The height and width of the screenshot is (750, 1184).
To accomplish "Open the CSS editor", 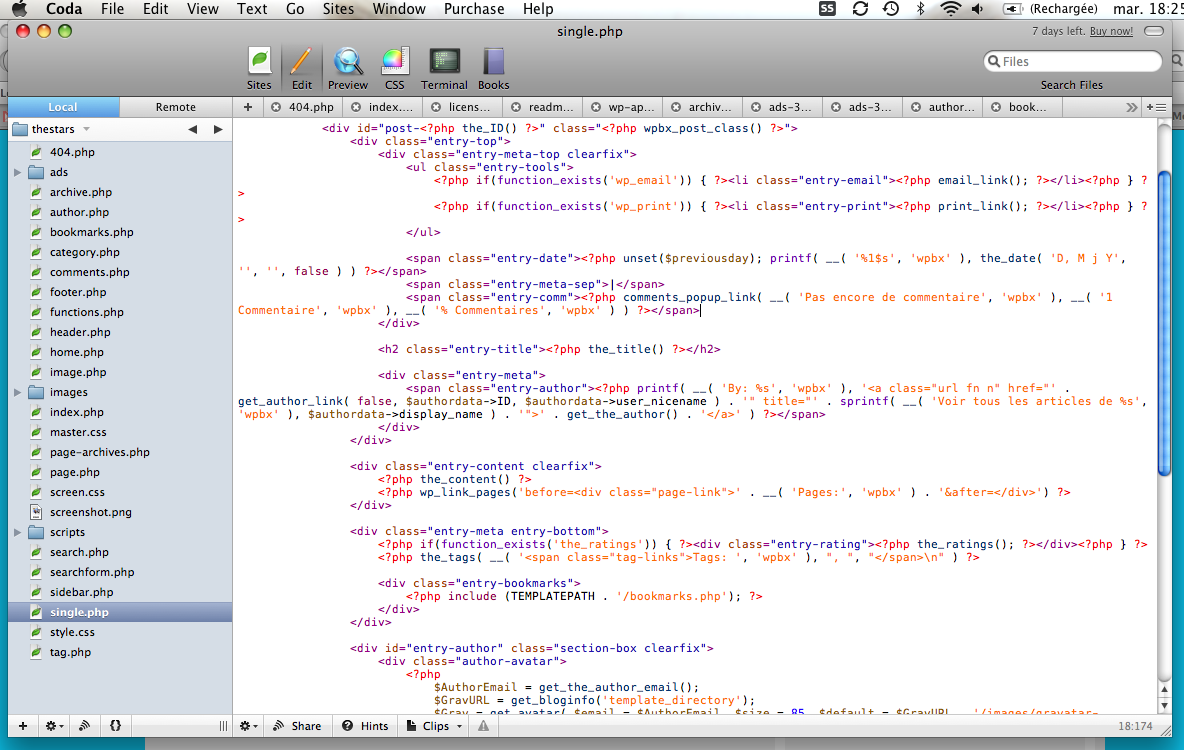I will (395, 68).
